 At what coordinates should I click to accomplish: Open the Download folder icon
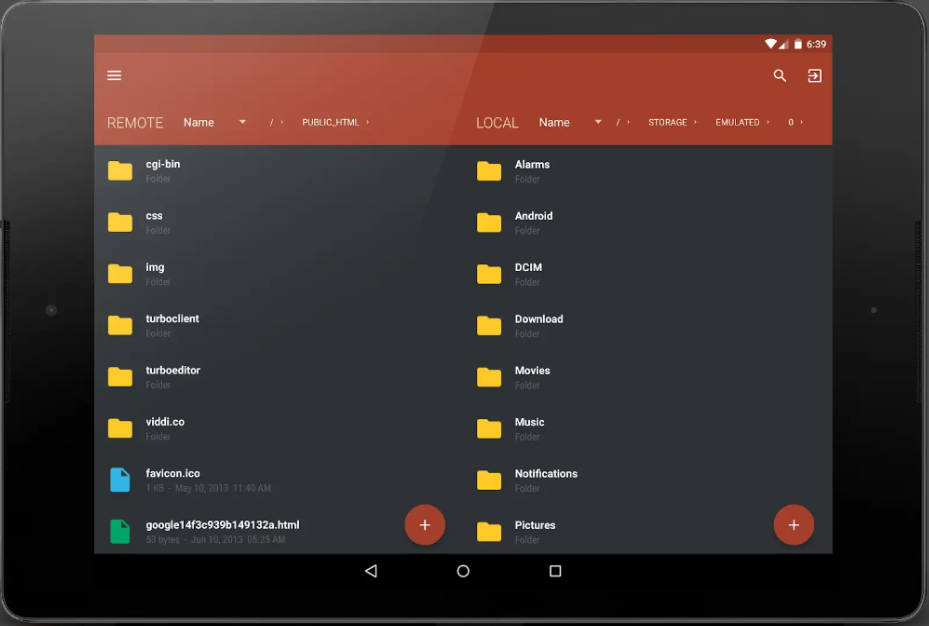click(x=489, y=325)
